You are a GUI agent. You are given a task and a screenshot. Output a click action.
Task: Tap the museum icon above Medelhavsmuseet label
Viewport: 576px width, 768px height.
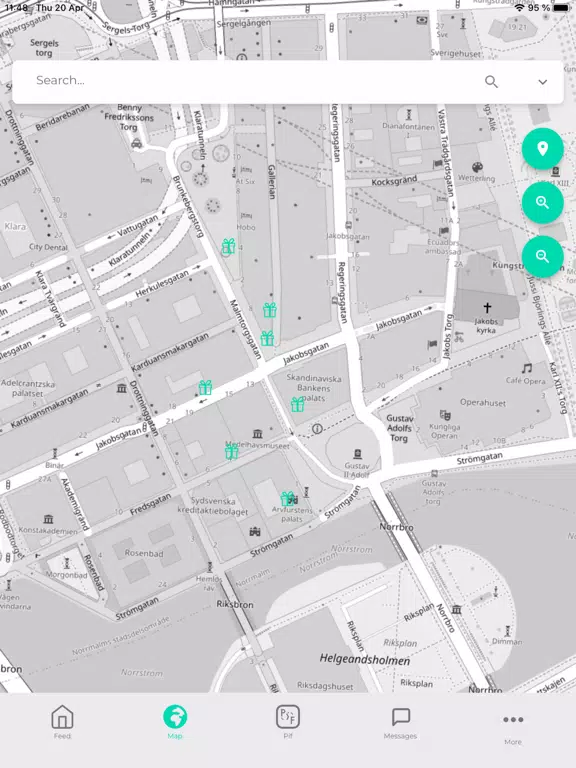(x=258, y=433)
